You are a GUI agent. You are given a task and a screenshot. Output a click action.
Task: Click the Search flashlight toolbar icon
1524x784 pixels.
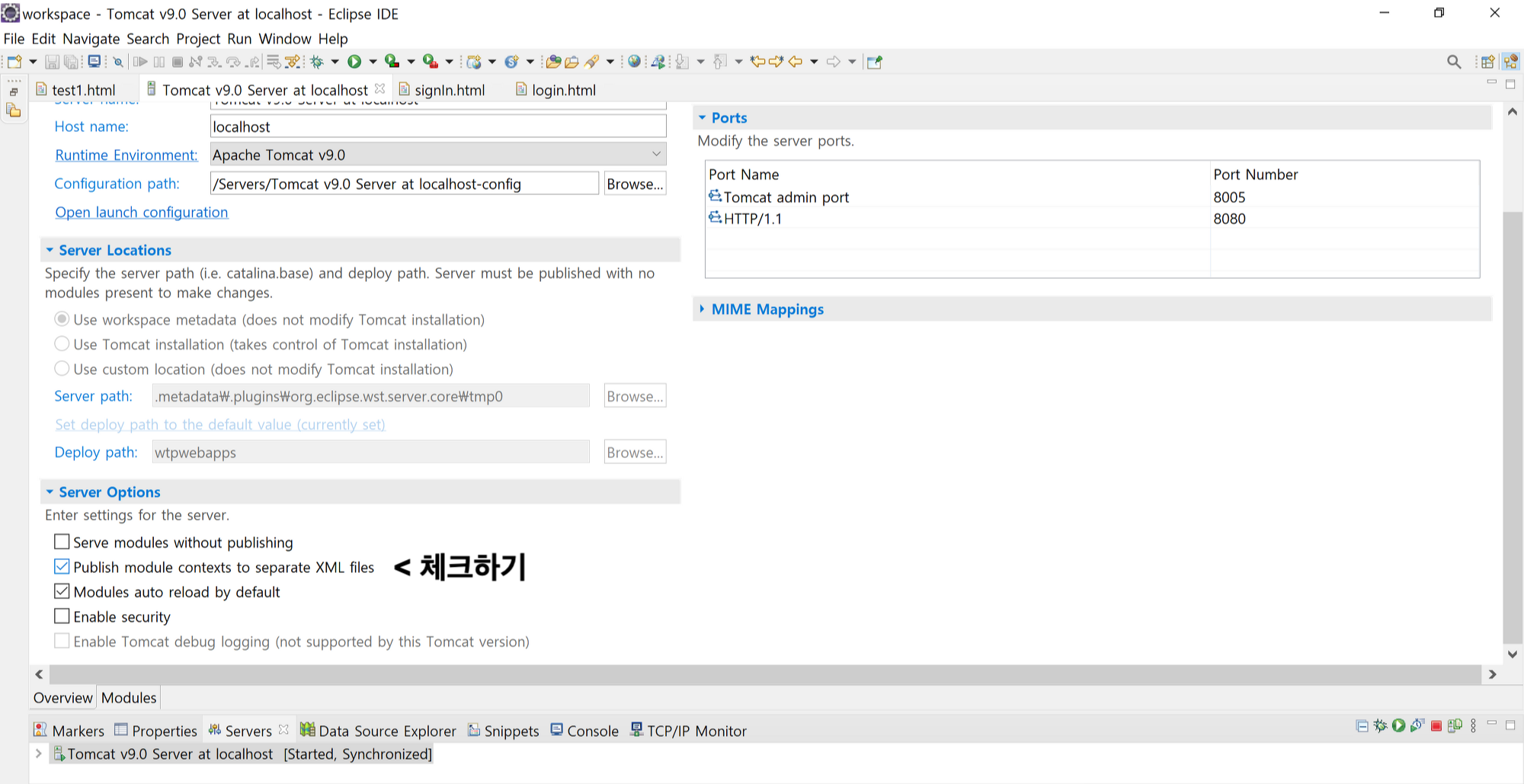592,62
